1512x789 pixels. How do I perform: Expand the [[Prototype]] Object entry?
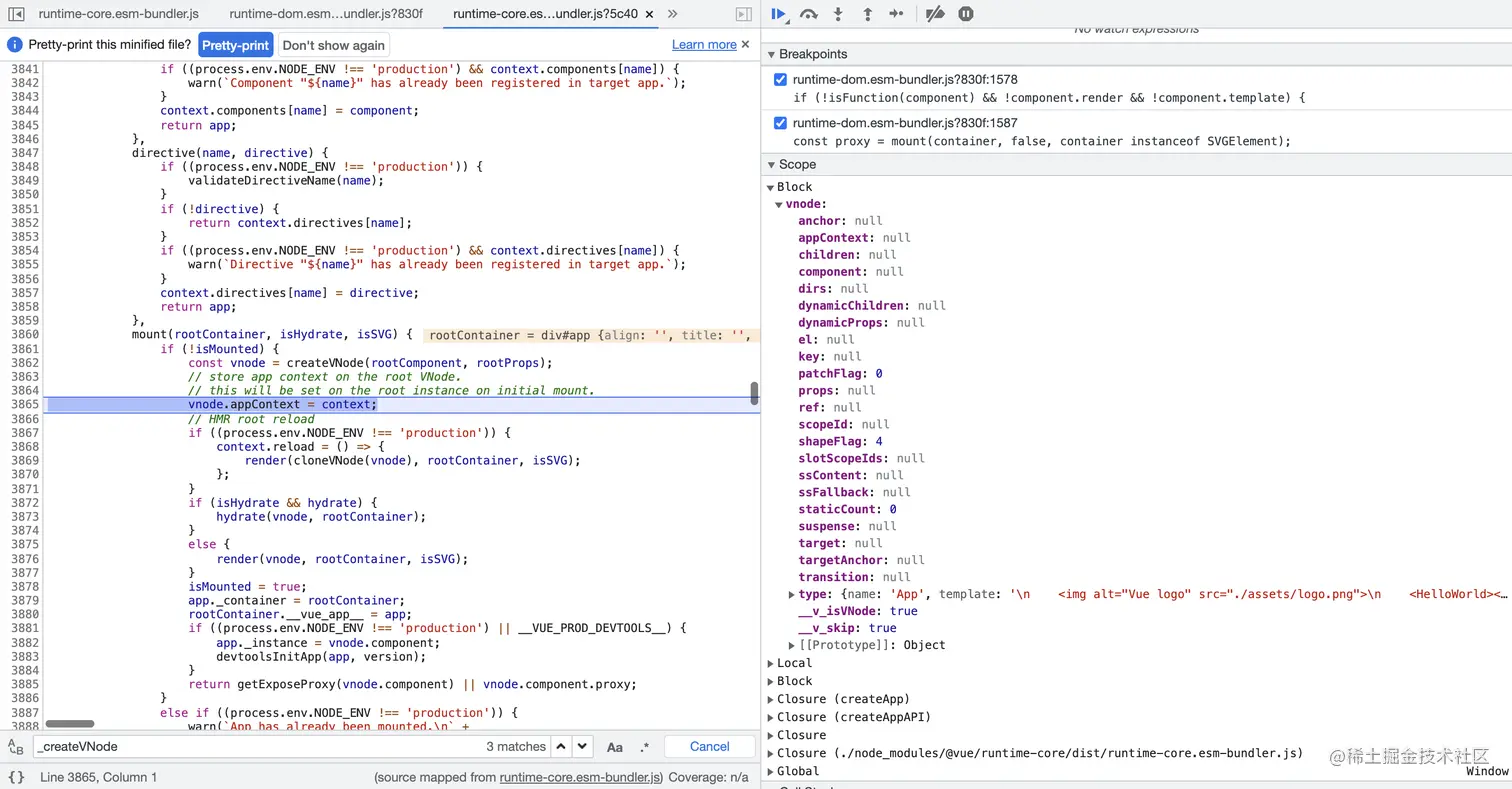pos(792,645)
